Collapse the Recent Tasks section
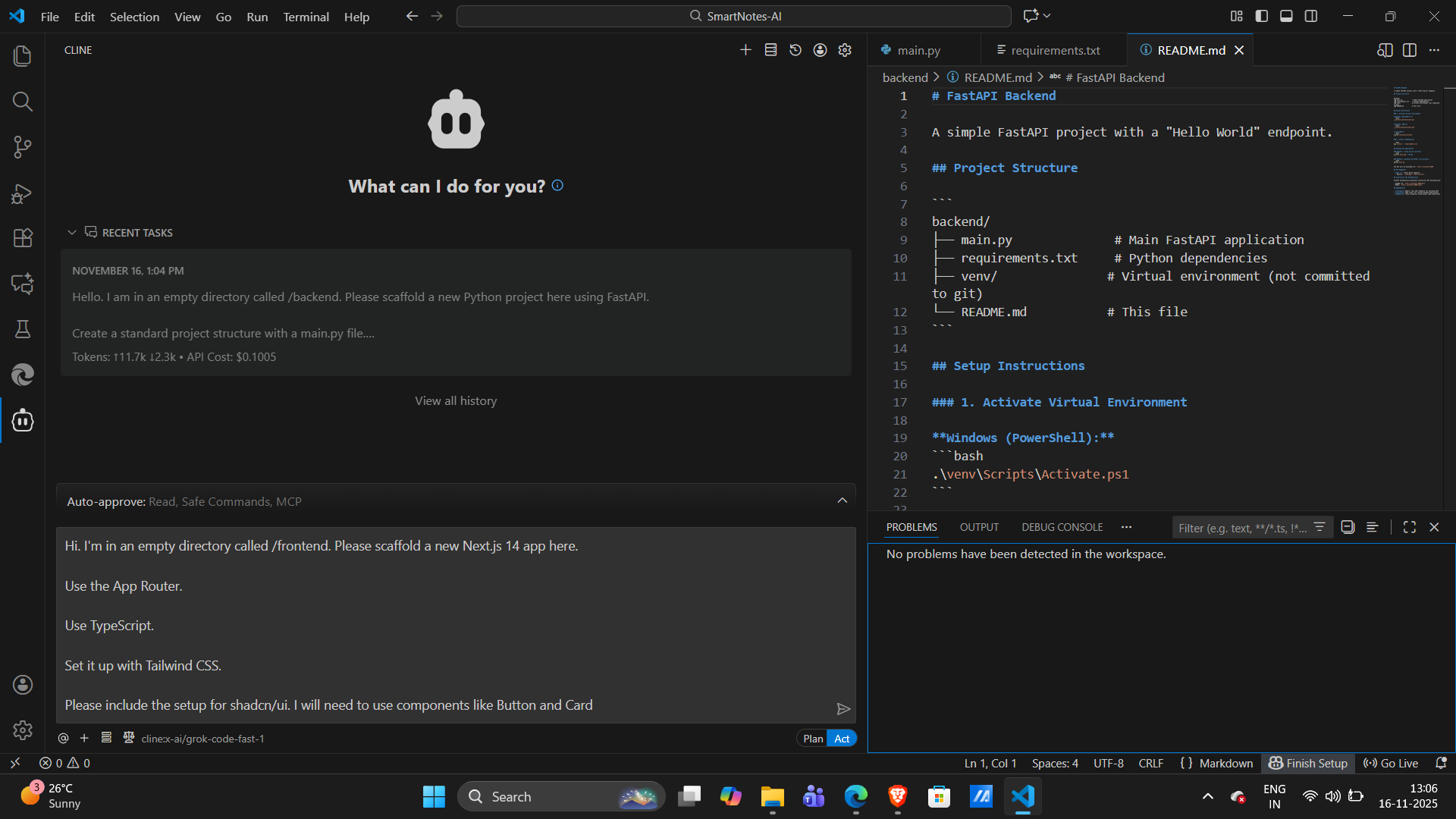Viewport: 1456px width, 819px height. tap(72, 233)
